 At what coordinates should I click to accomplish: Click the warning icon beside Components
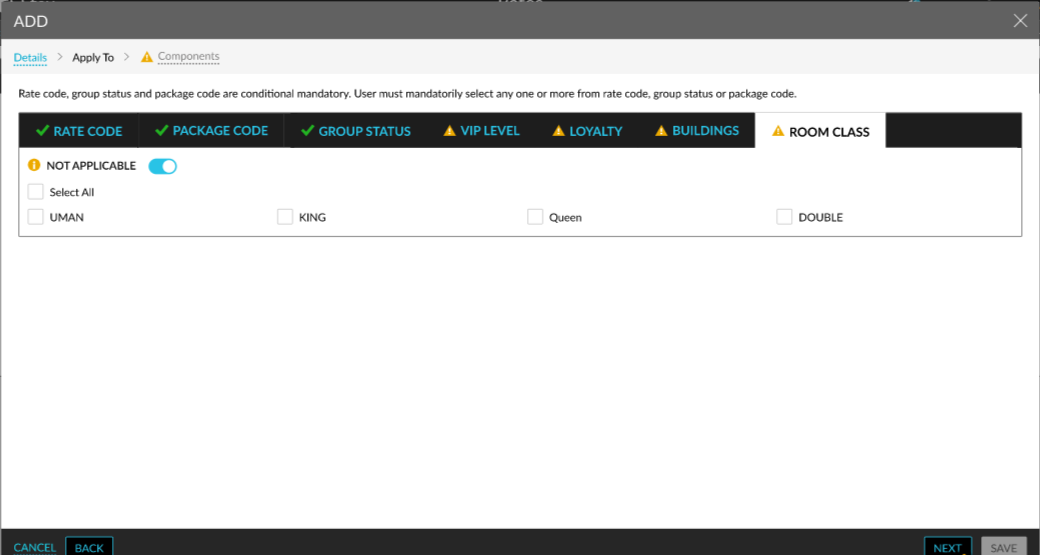147,57
